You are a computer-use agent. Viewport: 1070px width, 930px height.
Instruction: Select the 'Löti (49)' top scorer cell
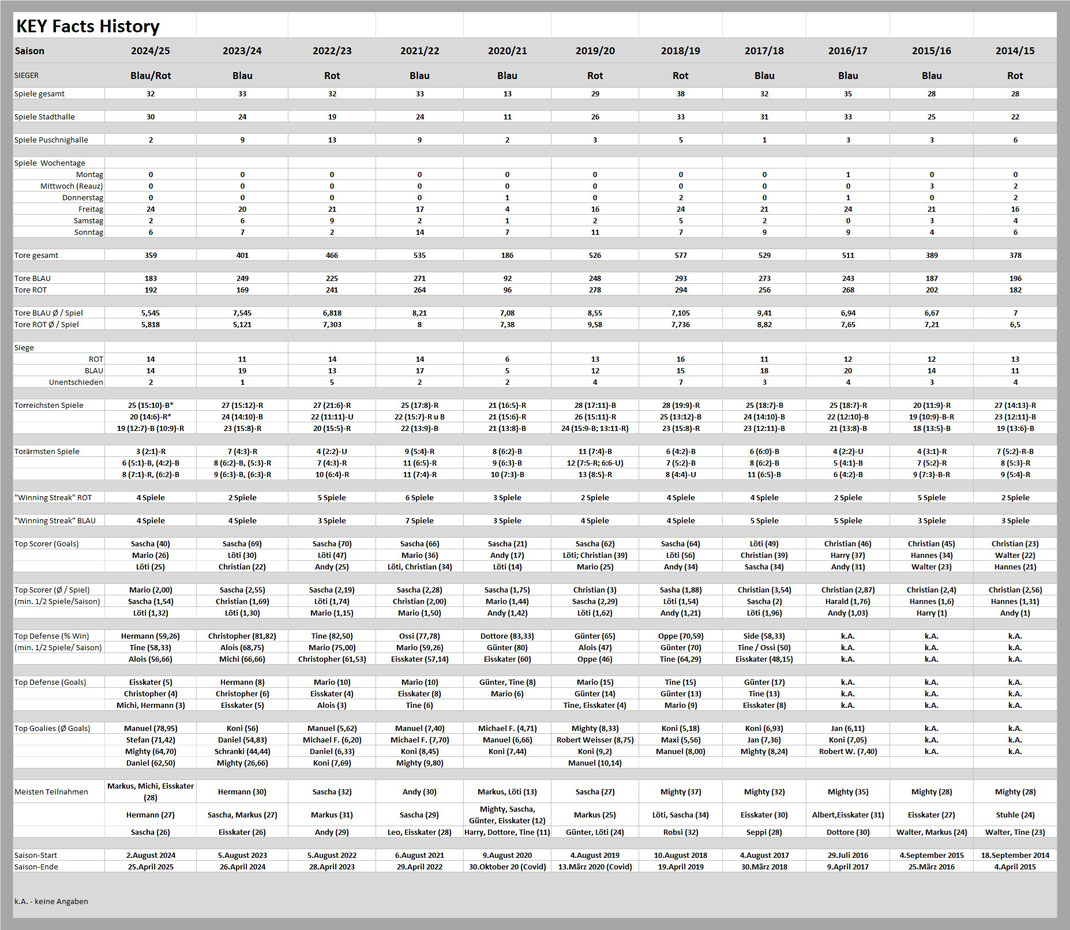(764, 544)
